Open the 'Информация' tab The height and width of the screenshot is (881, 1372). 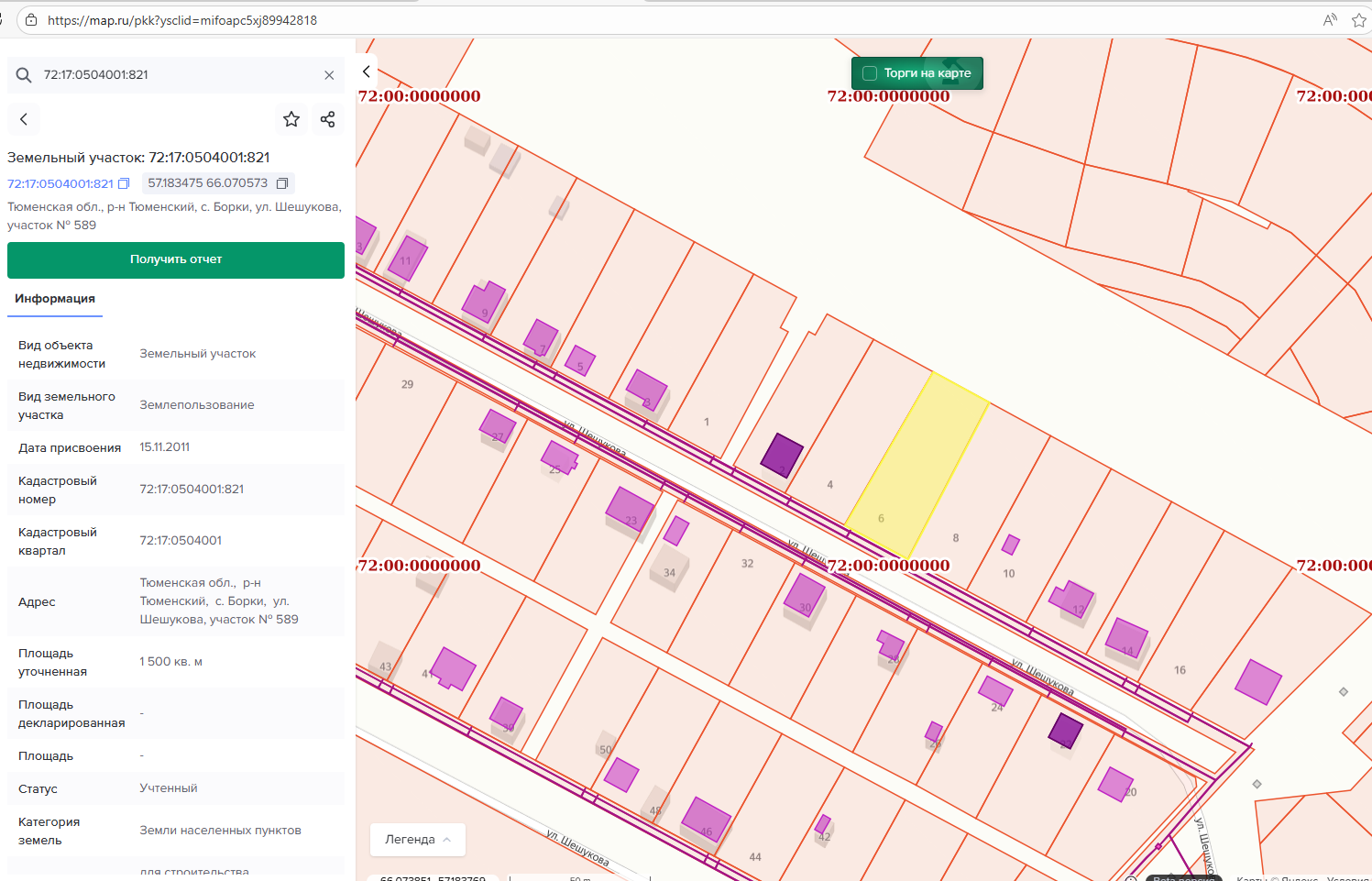55,299
